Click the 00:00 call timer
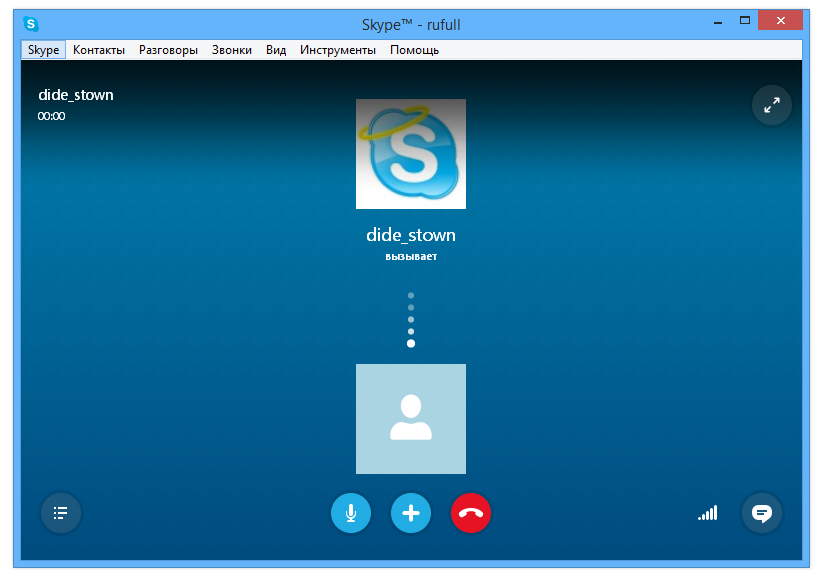 coord(51,116)
